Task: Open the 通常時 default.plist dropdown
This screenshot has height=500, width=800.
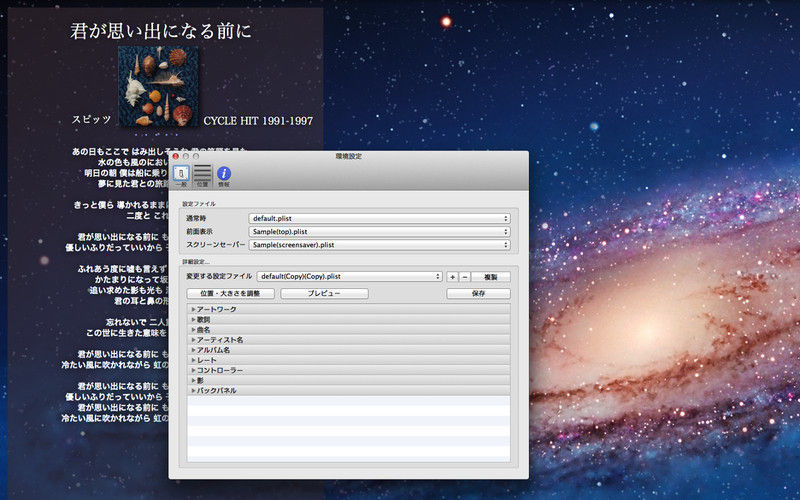Action: [x=380, y=218]
